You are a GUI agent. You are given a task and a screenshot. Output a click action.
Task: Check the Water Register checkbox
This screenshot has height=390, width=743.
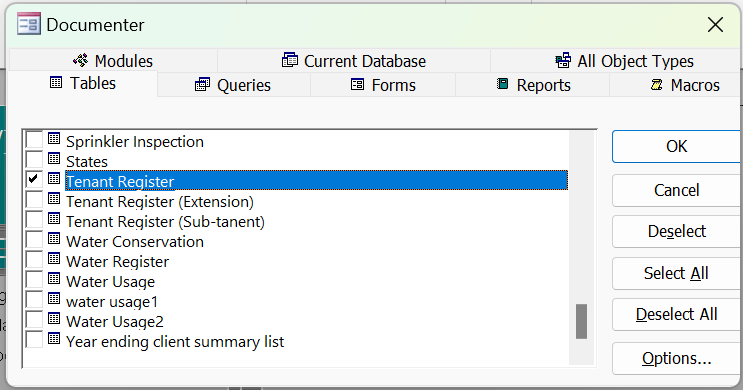(x=34, y=260)
